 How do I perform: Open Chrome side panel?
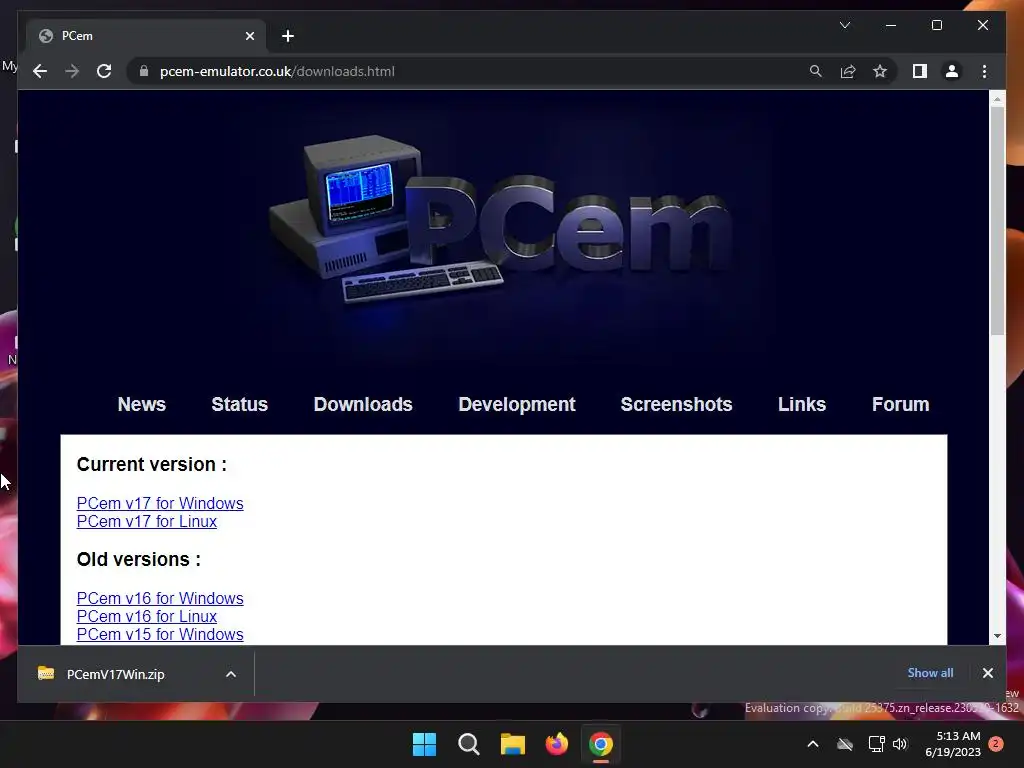920,71
